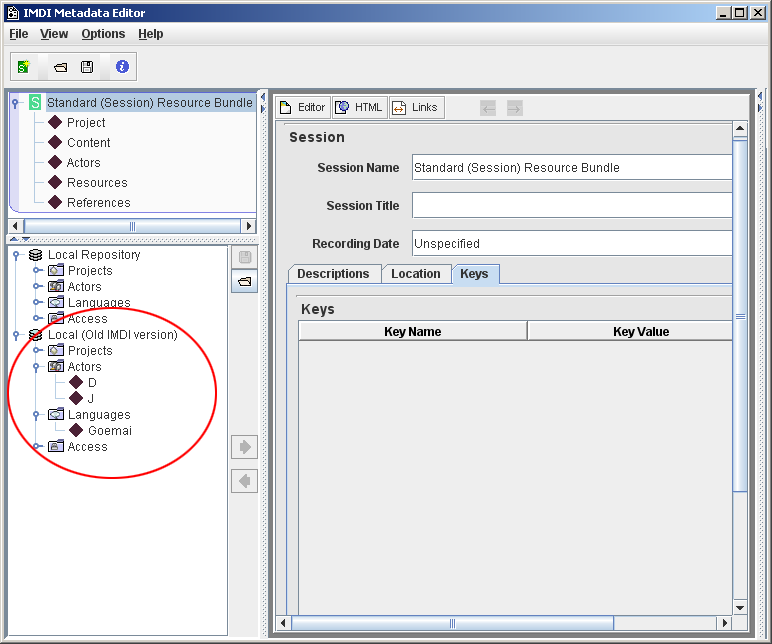This screenshot has height=644, width=772.
Task: Click the Local (Old IMDI version) database icon
Action: (35, 335)
